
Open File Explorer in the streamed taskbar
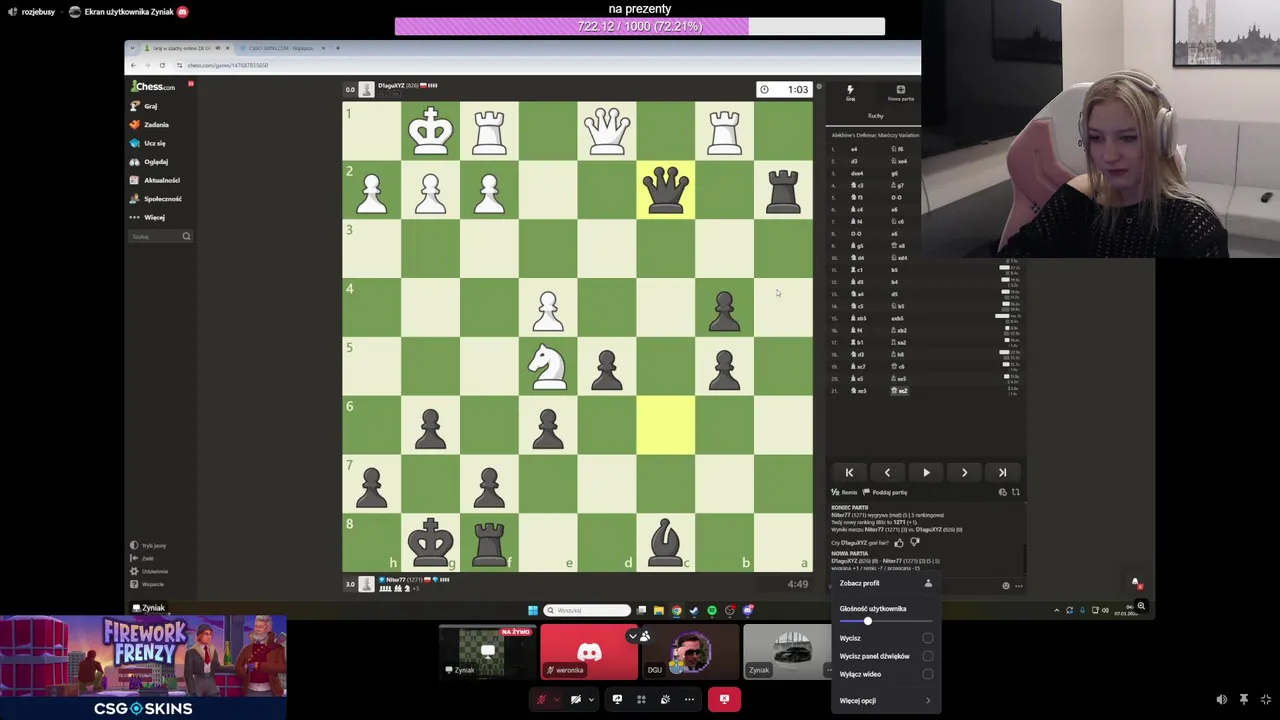pos(658,610)
